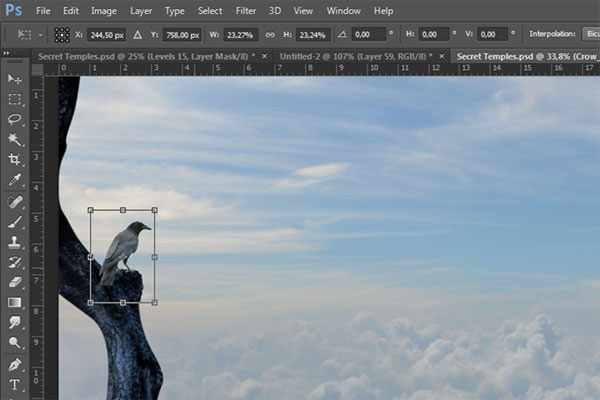Toggle relative positioning triangle between X and Y
Screen dimensions: 600x400
(x=138, y=34)
